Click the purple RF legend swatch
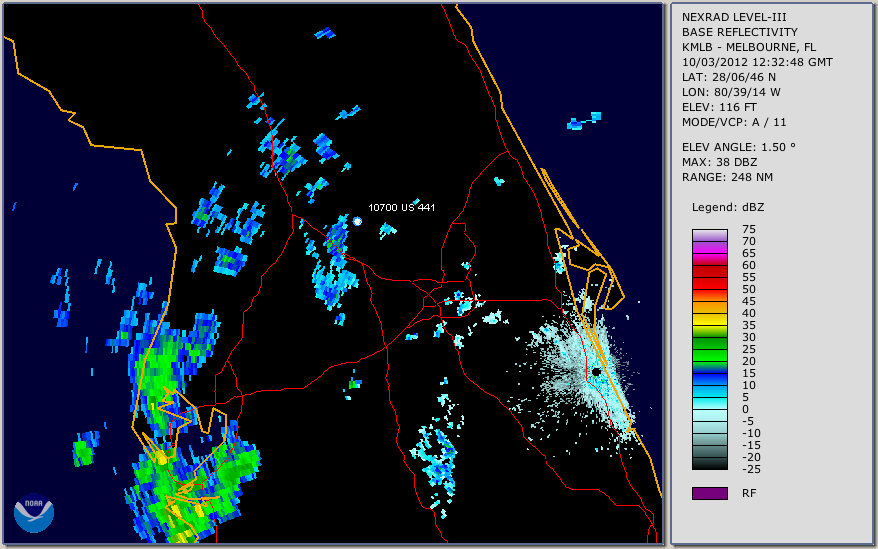The height and width of the screenshot is (549, 878). point(710,493)
